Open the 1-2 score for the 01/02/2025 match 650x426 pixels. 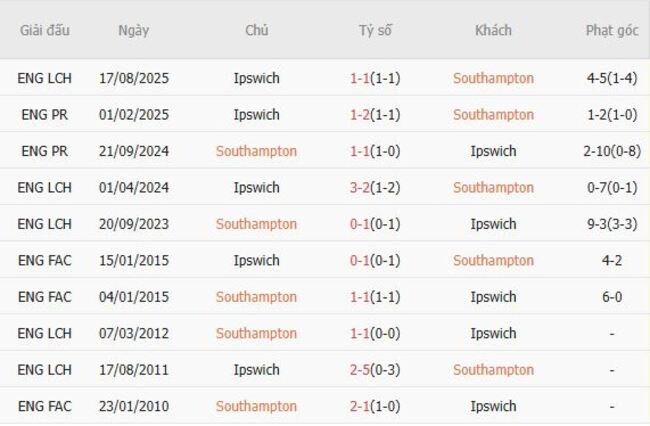(360, 115)
